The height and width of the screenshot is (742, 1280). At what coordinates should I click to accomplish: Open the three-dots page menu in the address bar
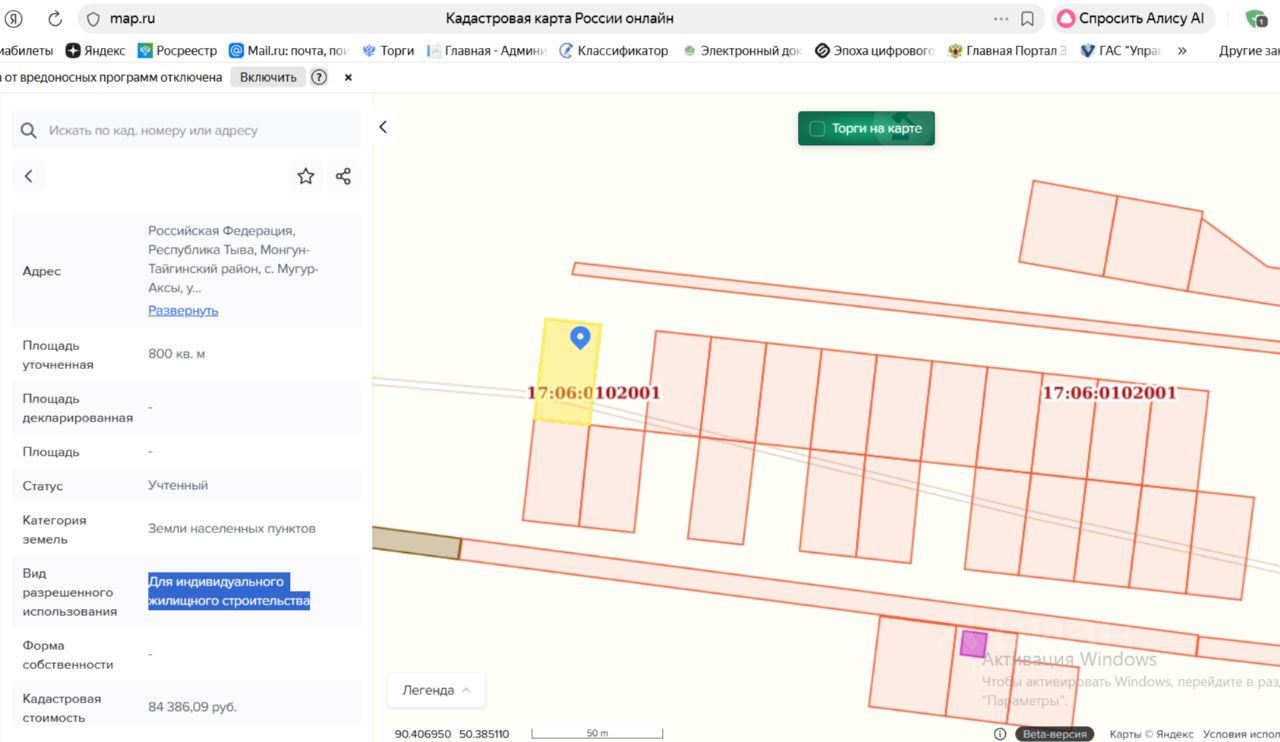1001,19
